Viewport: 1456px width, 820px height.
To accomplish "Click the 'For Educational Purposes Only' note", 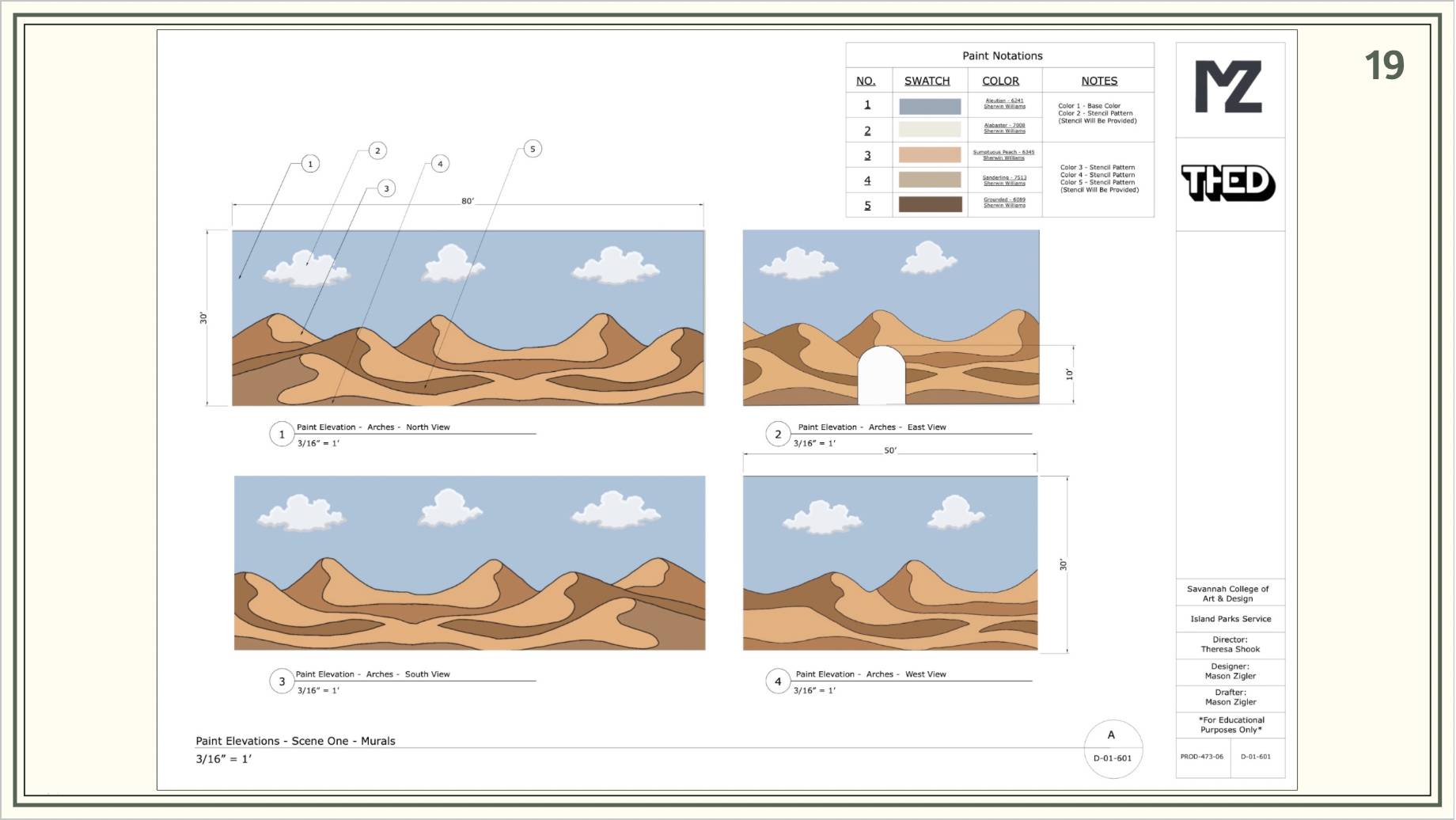I will click(1230, 725).
